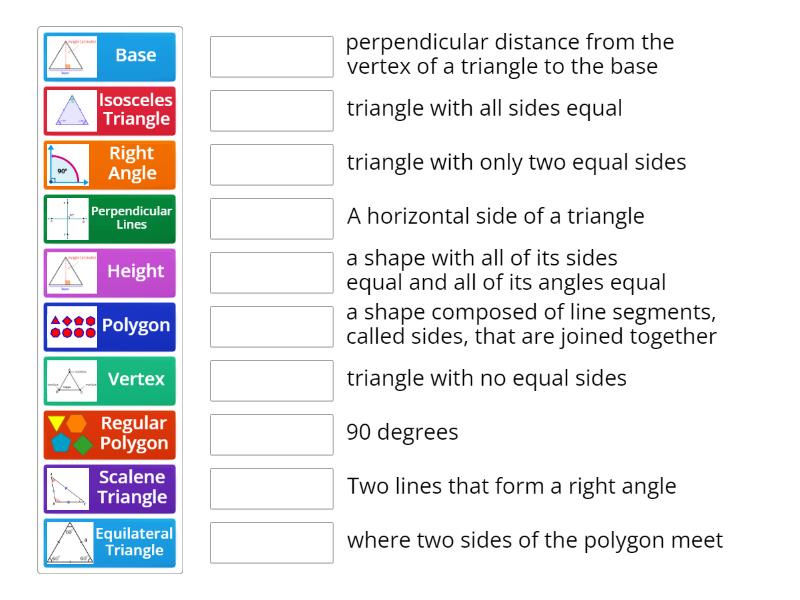Click the answer slot beside 'where two sides of the polygon meet'
800x600 pixels.
[x=271, y=542]
